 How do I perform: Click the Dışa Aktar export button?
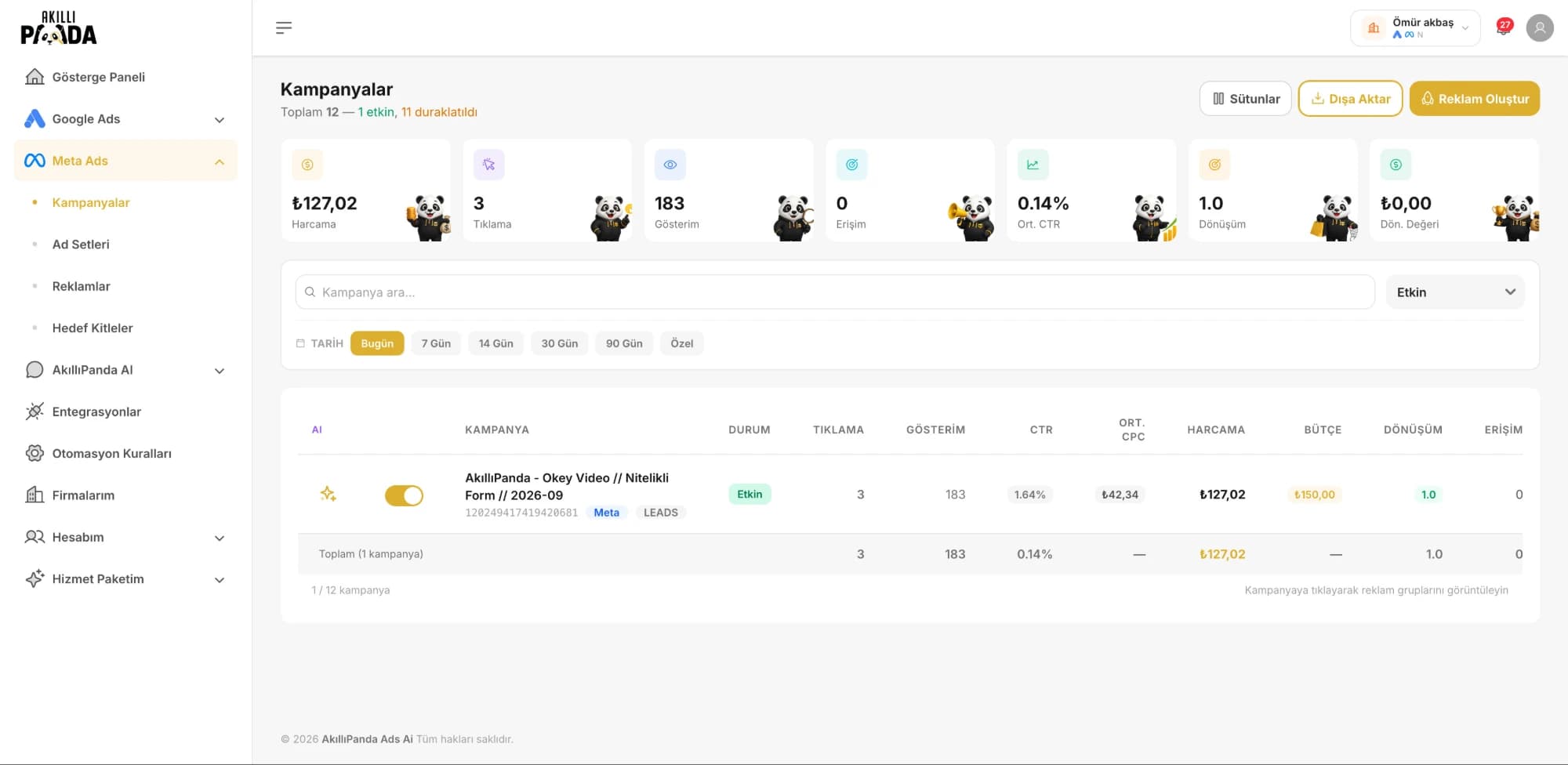(1350, 99)
